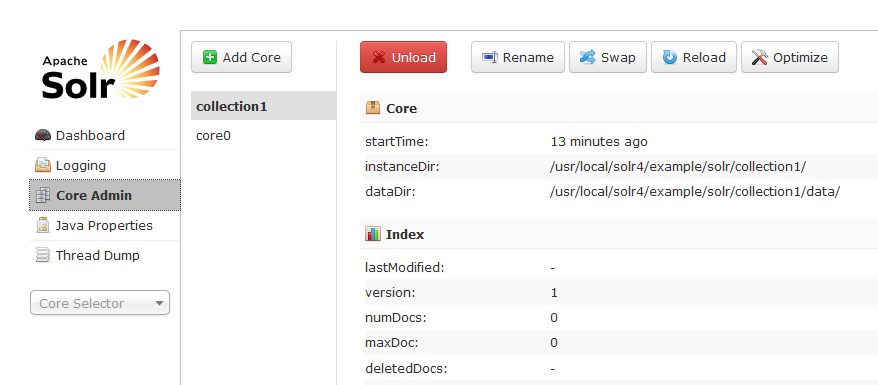878x385 pixels.
Task: Click the numDocs label
Action: (x=396, y=318)
